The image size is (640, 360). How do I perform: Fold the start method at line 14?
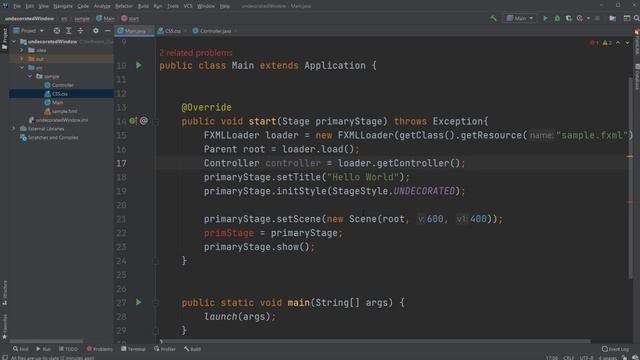pyautogui.click(x=156, y=121)
